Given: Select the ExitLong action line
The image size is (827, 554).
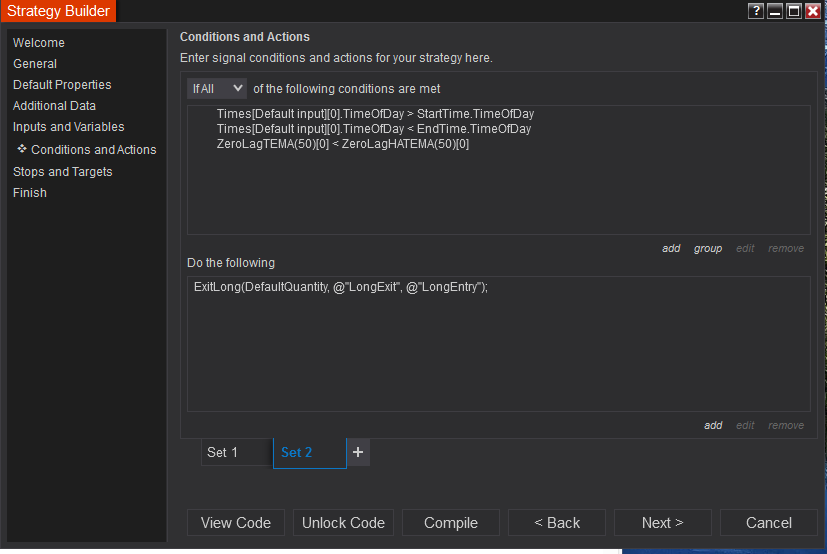Looking at the screenshot, I should tap(341, 287).
